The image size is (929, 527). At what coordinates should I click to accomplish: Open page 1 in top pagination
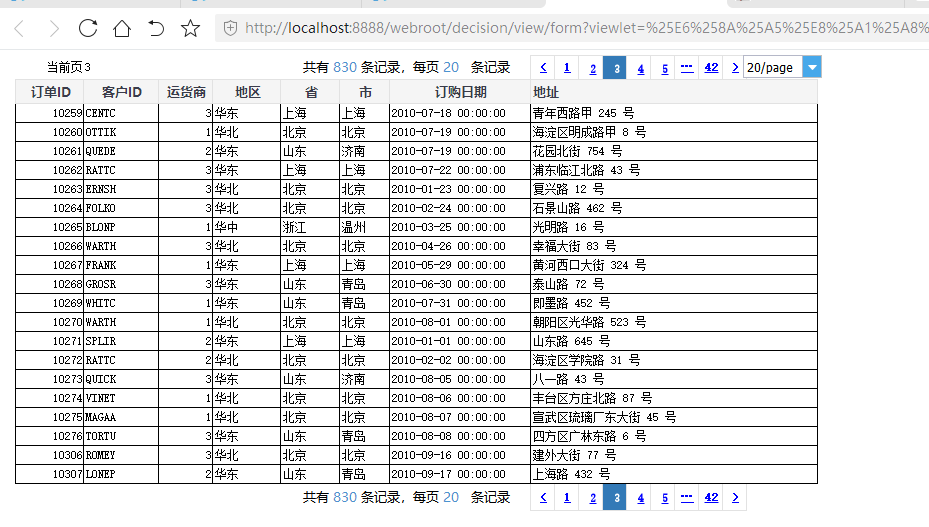tap(567, 68)
